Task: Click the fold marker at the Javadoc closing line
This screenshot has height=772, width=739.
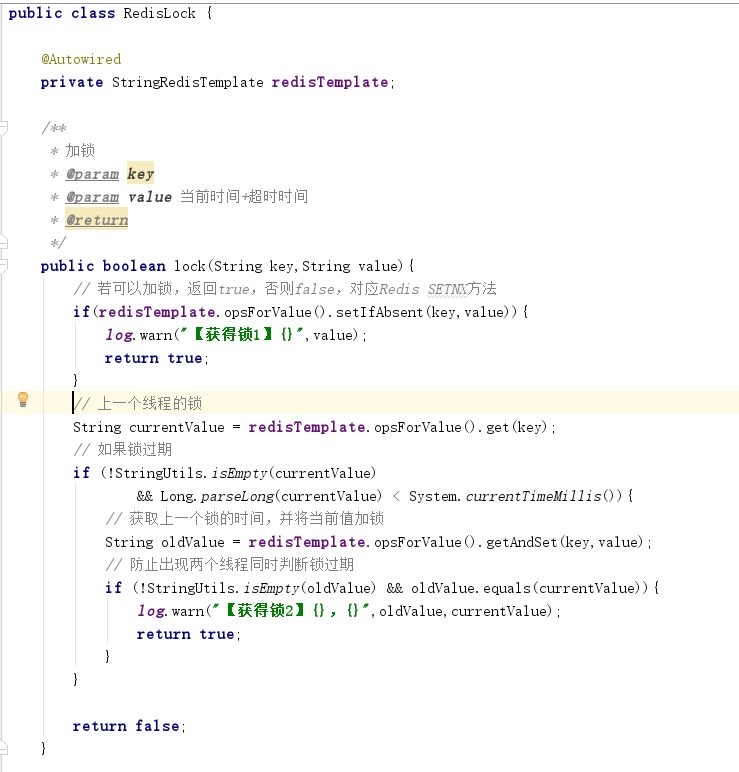Action: (x=4, y=243)
